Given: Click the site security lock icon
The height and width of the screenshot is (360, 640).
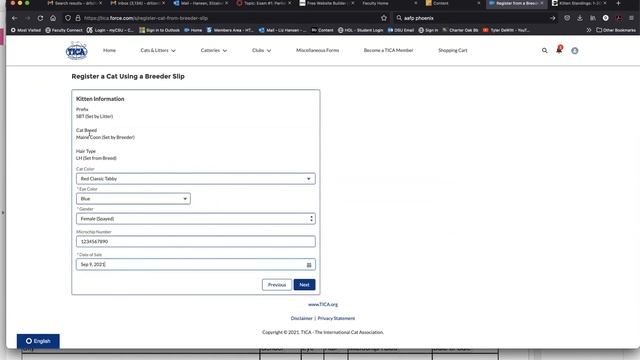Looking at the screenshot, I should pos(78,18).
